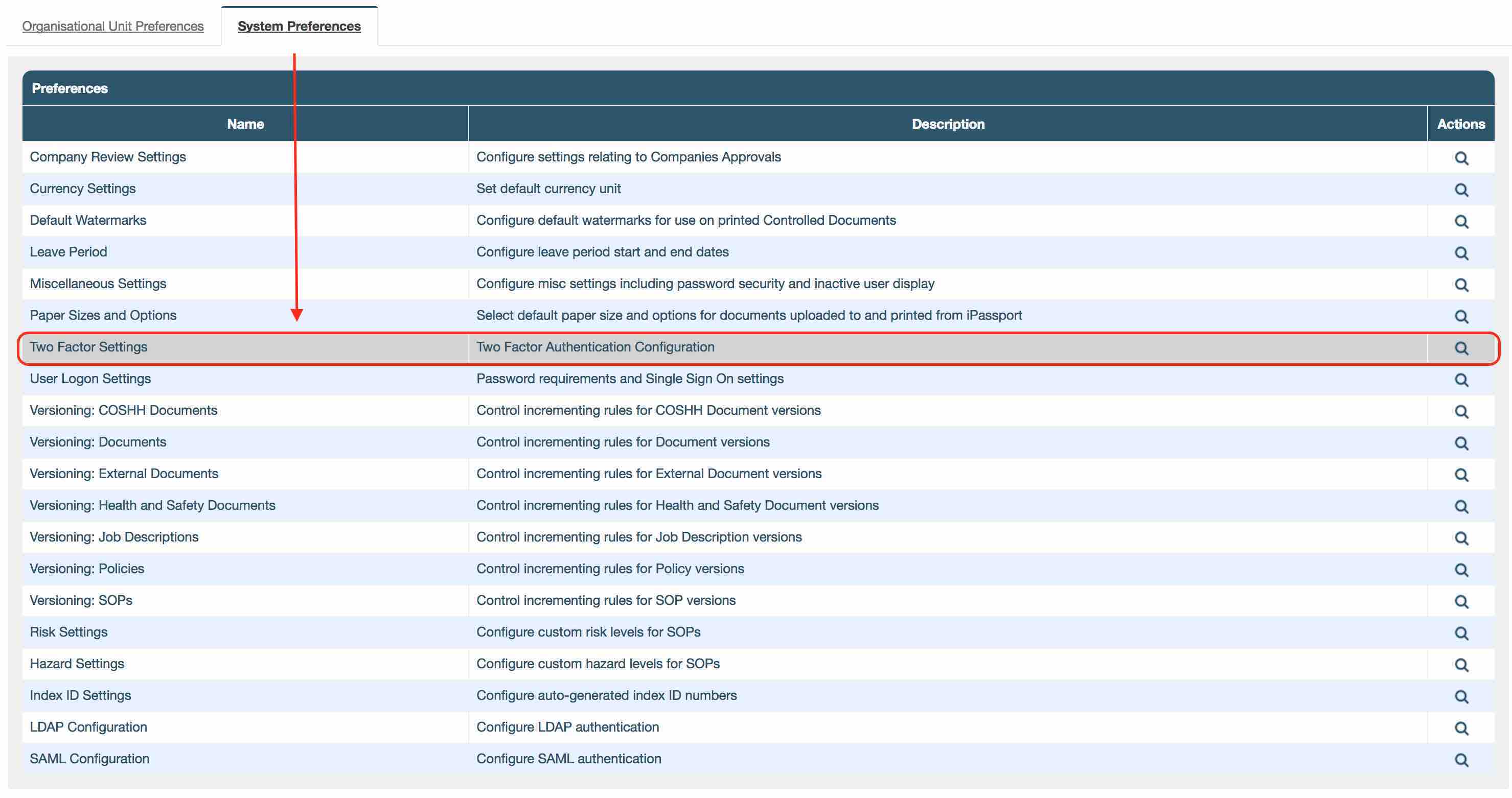
Task: Select the System Preferences tab
Action: coord(299,27)
